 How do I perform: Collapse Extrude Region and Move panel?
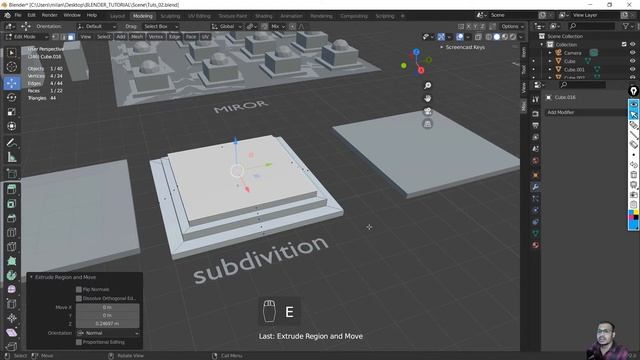[x=31, y=277]
